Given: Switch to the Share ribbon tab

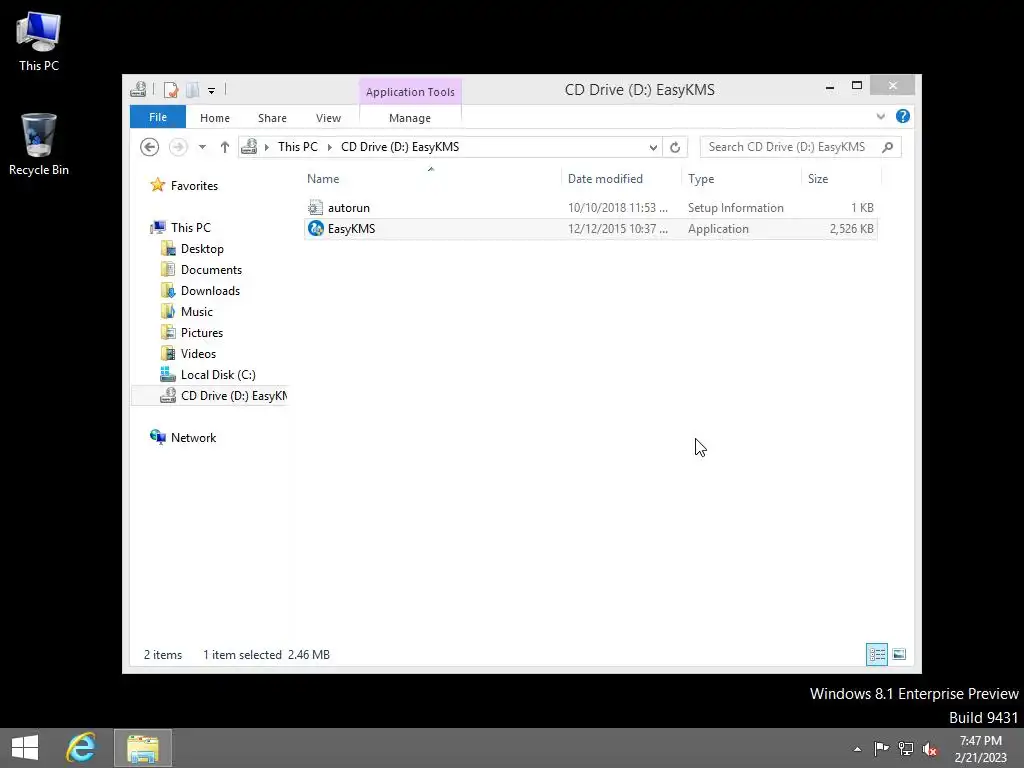Looking at the screenshot, I should (272, 118).
